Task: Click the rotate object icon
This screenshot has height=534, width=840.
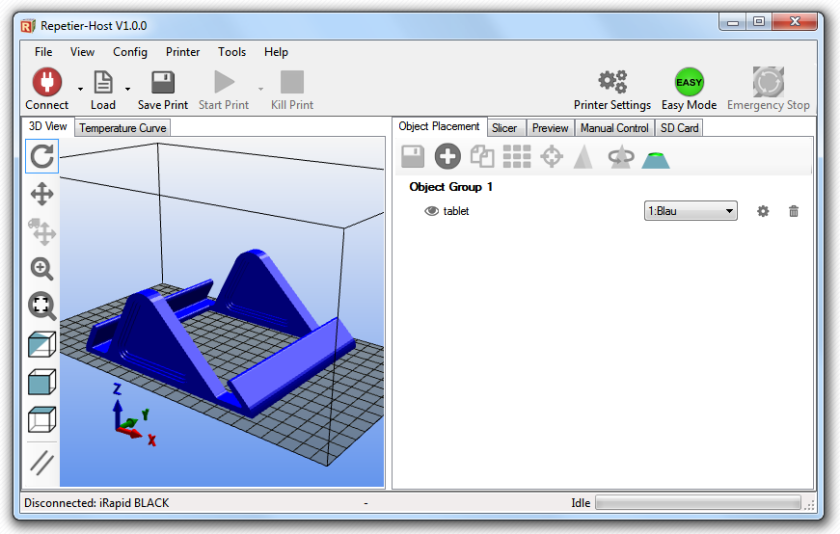Action: point(621,157)
